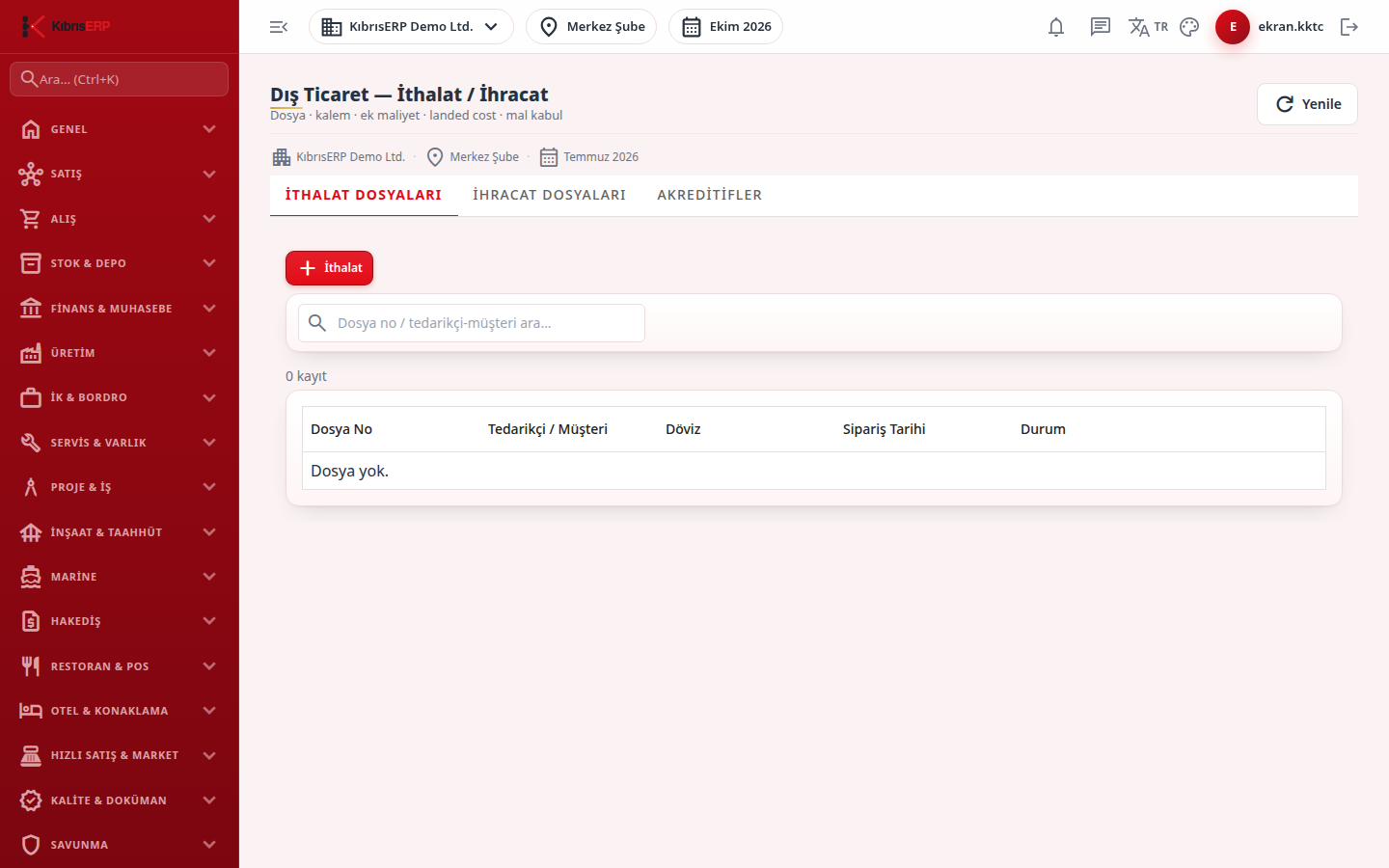Viewport: 1389px width, 868px height.
Task: Open the Otel & Konaklama bed icon
Action: (x=31, y=711)
